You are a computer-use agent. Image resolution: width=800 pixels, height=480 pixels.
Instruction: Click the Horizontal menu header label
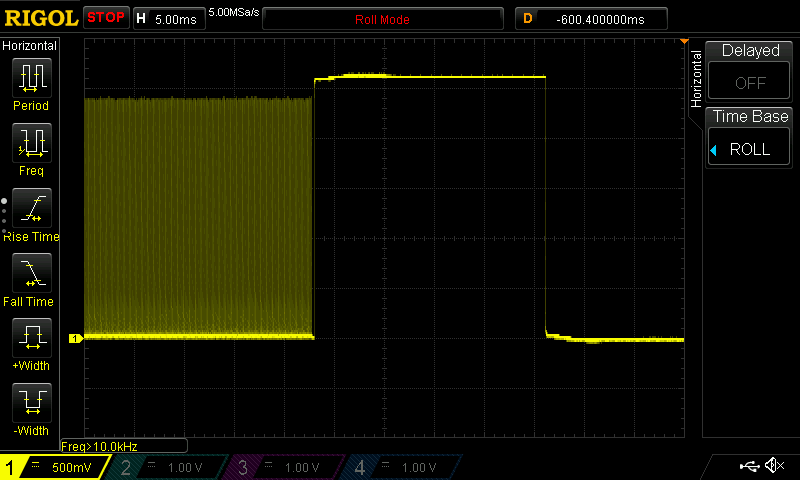tap(31, 46)
